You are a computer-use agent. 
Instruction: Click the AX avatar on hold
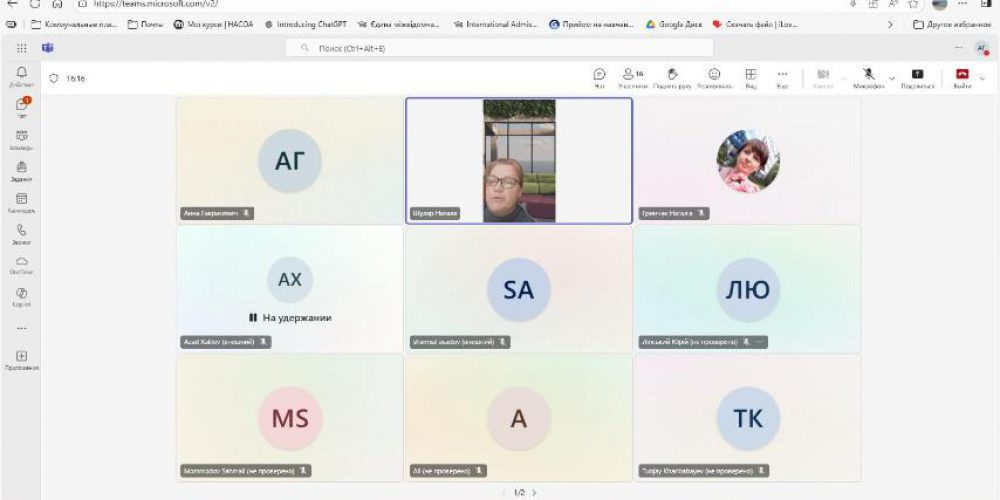coord(290,279)
